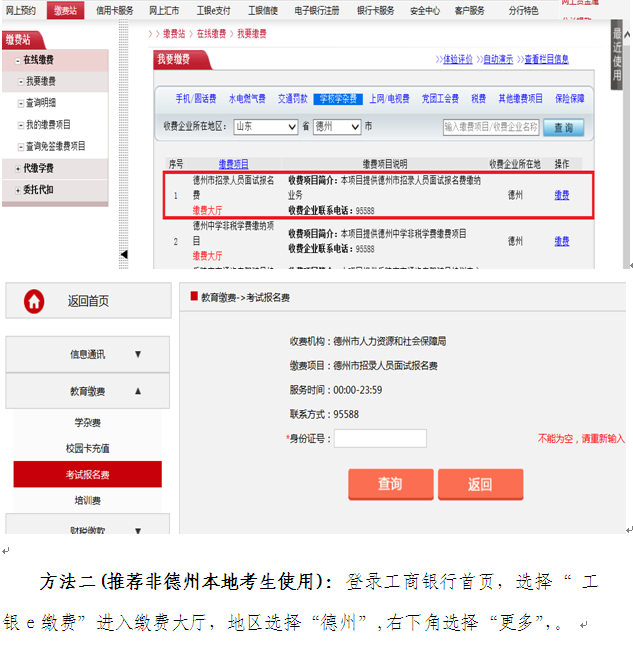Click the 最近使用 side panel tab
The height and width of the screenshot is (654, 633).
[x=617, y=54]
